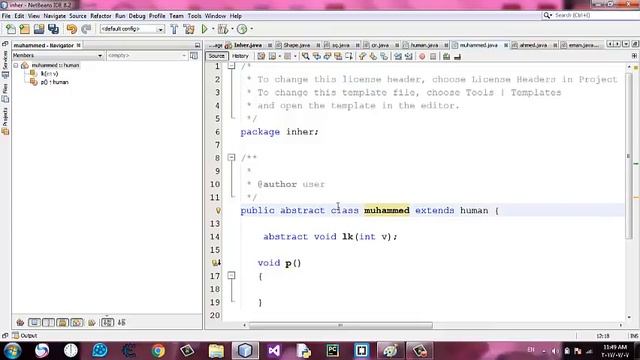640x360 pixels.
Task: Open the Output window
Action: click(x=25, y=336)
